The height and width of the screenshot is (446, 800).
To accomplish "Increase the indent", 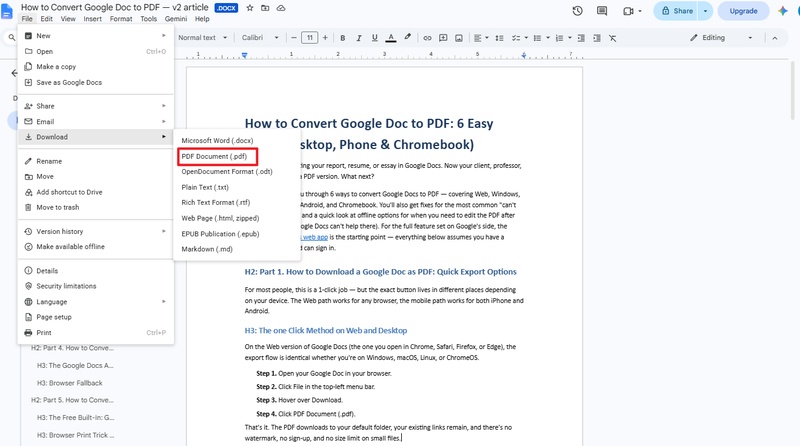I will pos(596,38).
